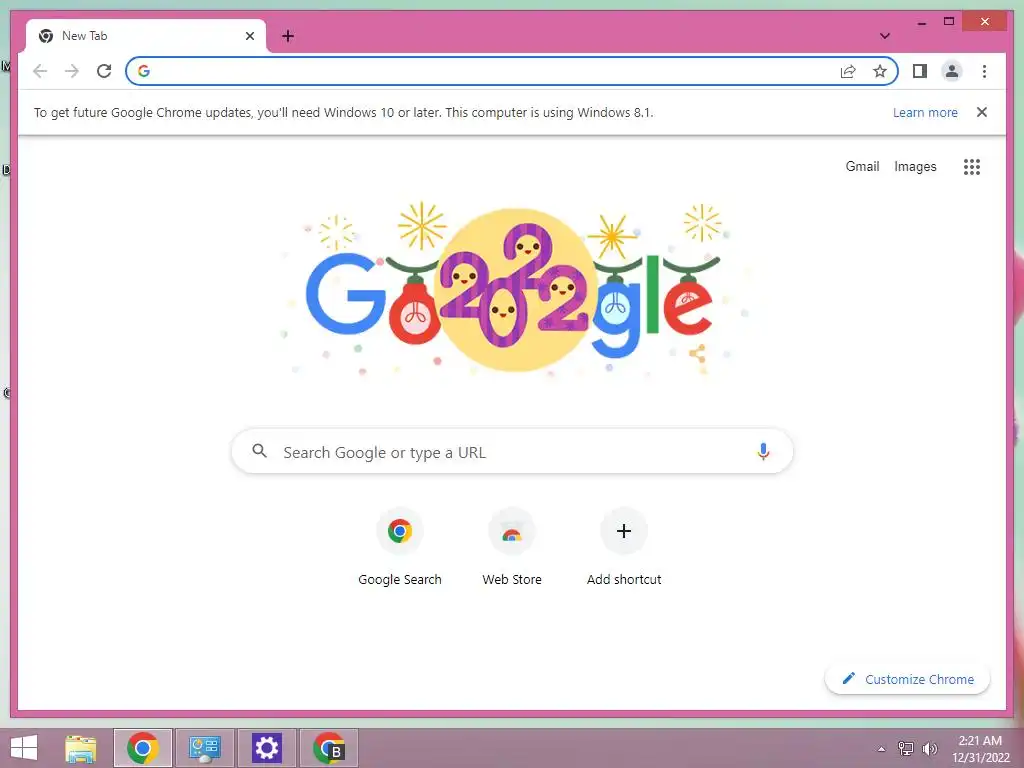
Task: Close the New Tab tab
Action: click(249, 36)
